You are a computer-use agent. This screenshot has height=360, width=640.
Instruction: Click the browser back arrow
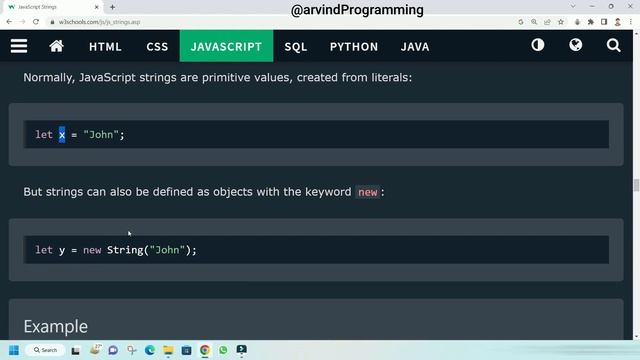pos(9,22)
